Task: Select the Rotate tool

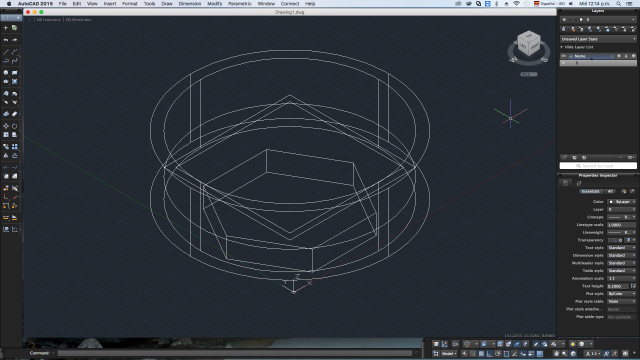Action: click(15, 126)
